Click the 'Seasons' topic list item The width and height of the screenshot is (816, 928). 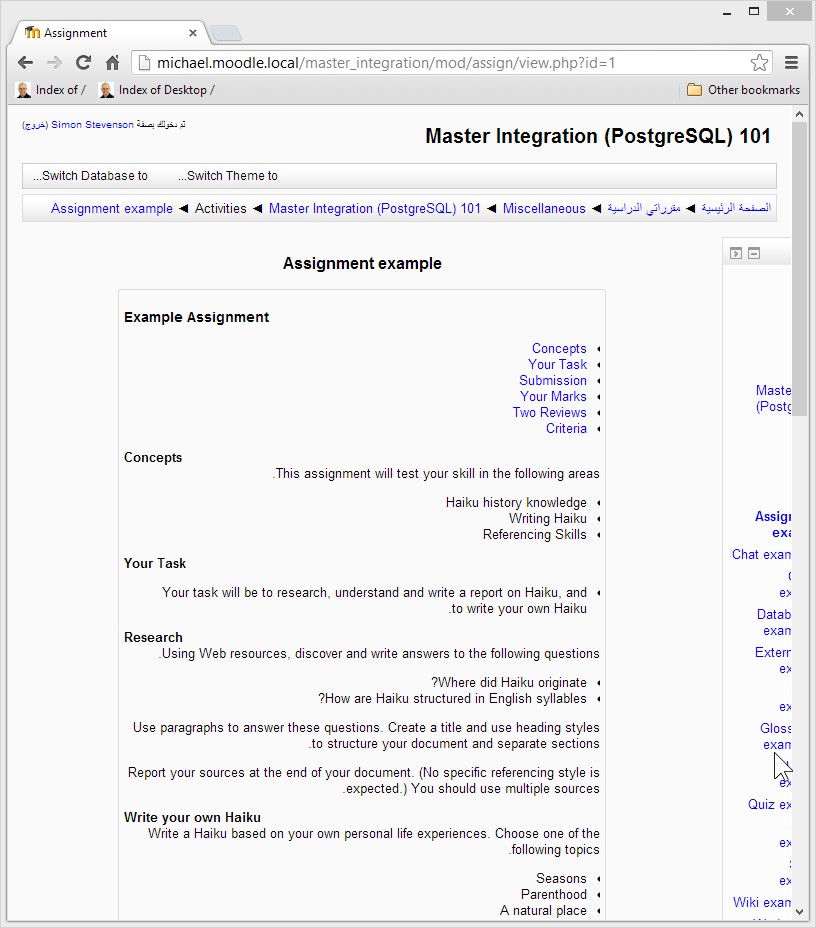tap(562, 878)
